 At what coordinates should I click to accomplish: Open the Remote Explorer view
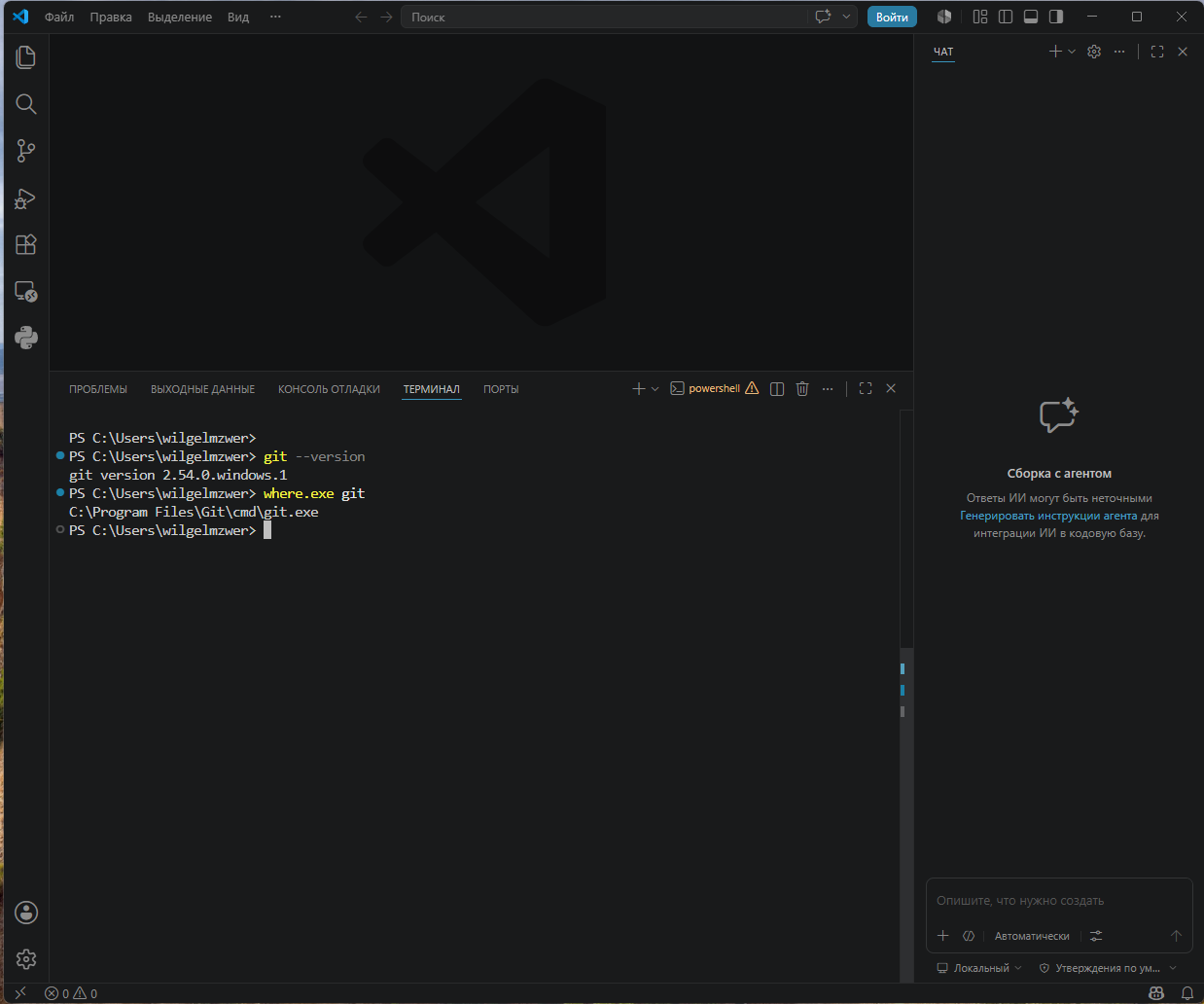click(26, 291)
